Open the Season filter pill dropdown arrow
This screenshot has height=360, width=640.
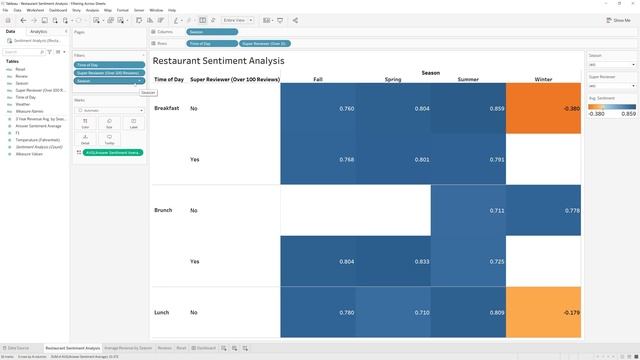coord(140,81)
